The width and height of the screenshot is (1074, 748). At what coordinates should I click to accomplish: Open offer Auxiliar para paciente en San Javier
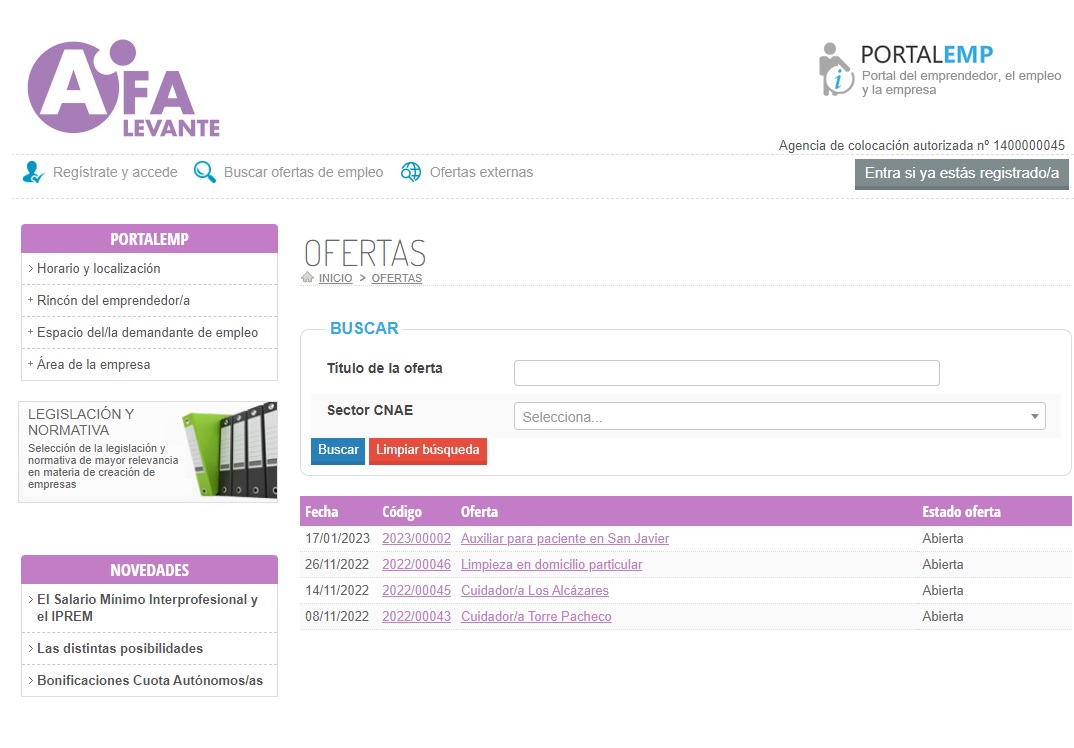coord(564,539)
